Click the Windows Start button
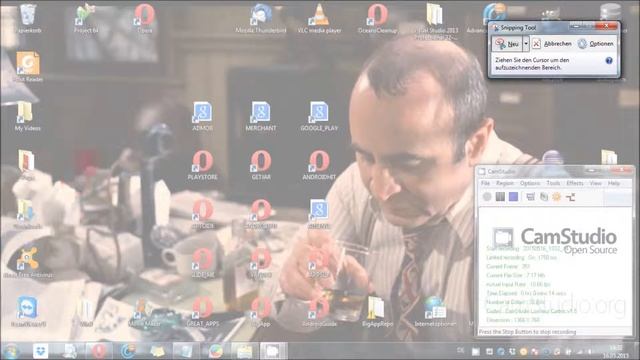Screen dimensions: 640x360 click(11, 351)
